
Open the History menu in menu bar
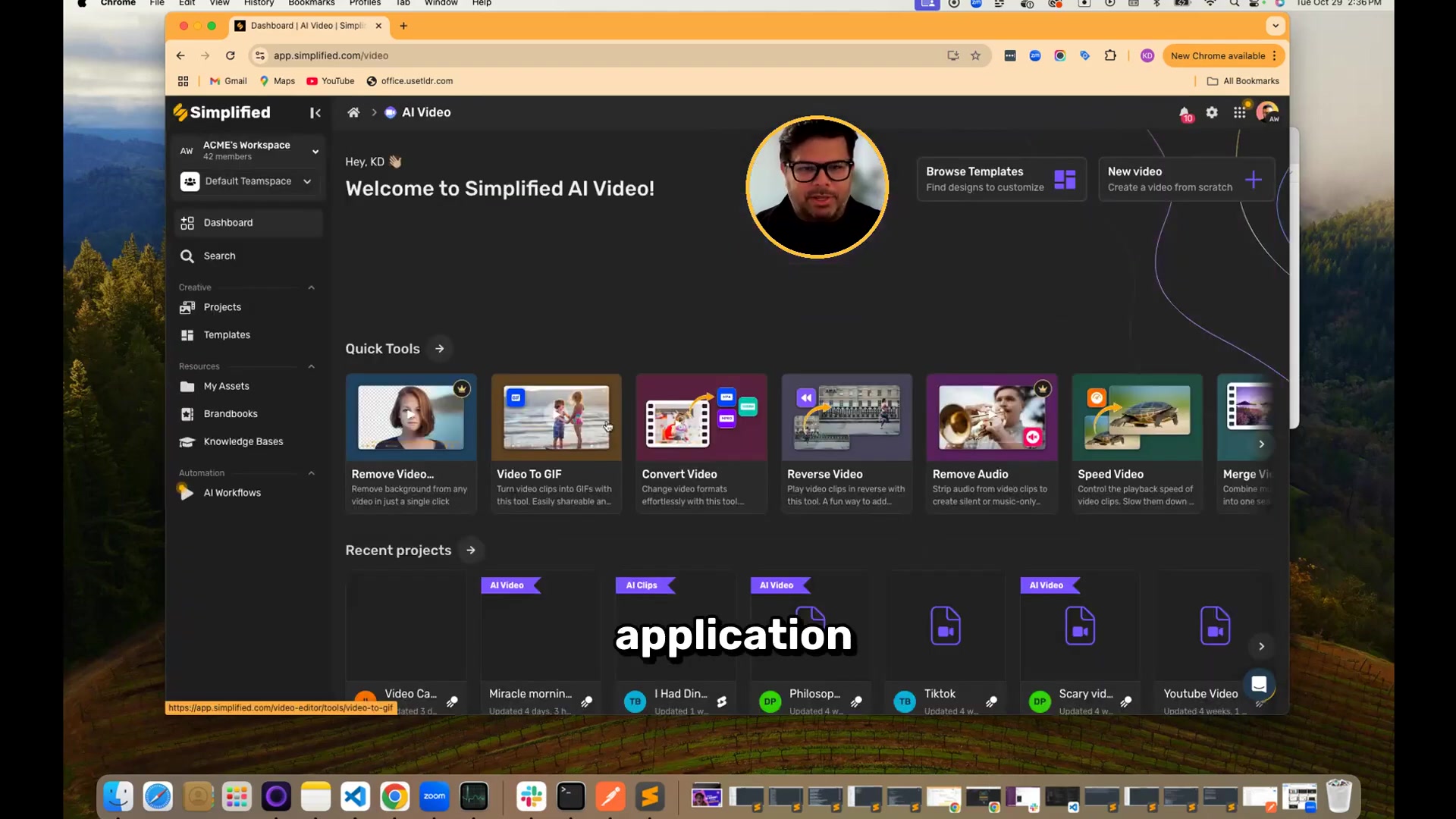click(x=259, y=3)
